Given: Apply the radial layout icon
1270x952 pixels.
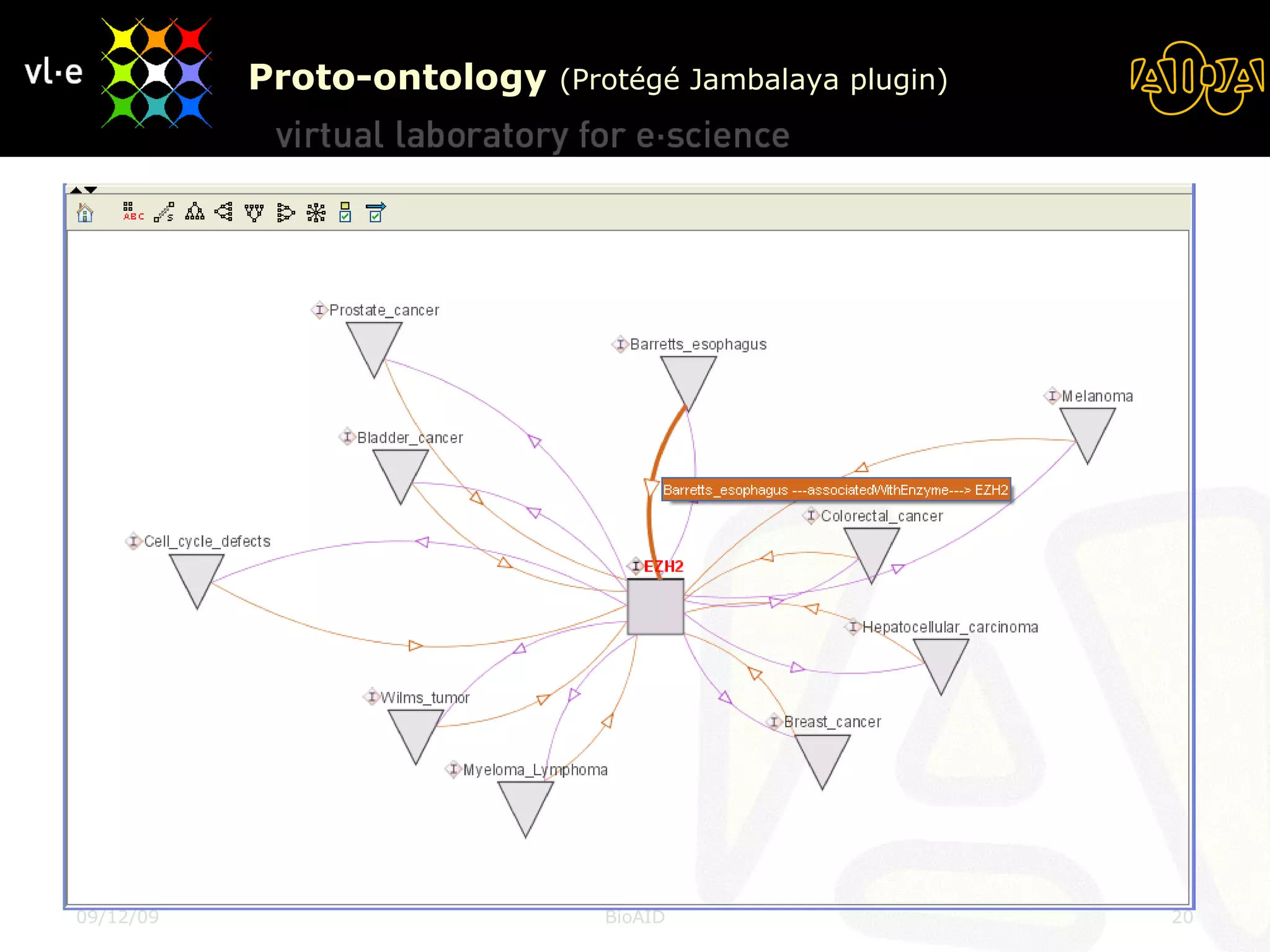Looking at the screenshot, I should 316,212.
